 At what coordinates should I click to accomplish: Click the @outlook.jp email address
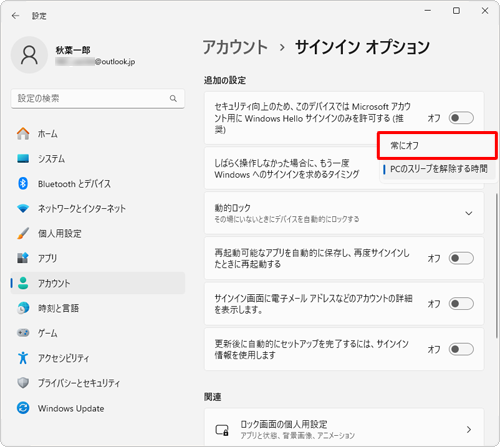115,62
